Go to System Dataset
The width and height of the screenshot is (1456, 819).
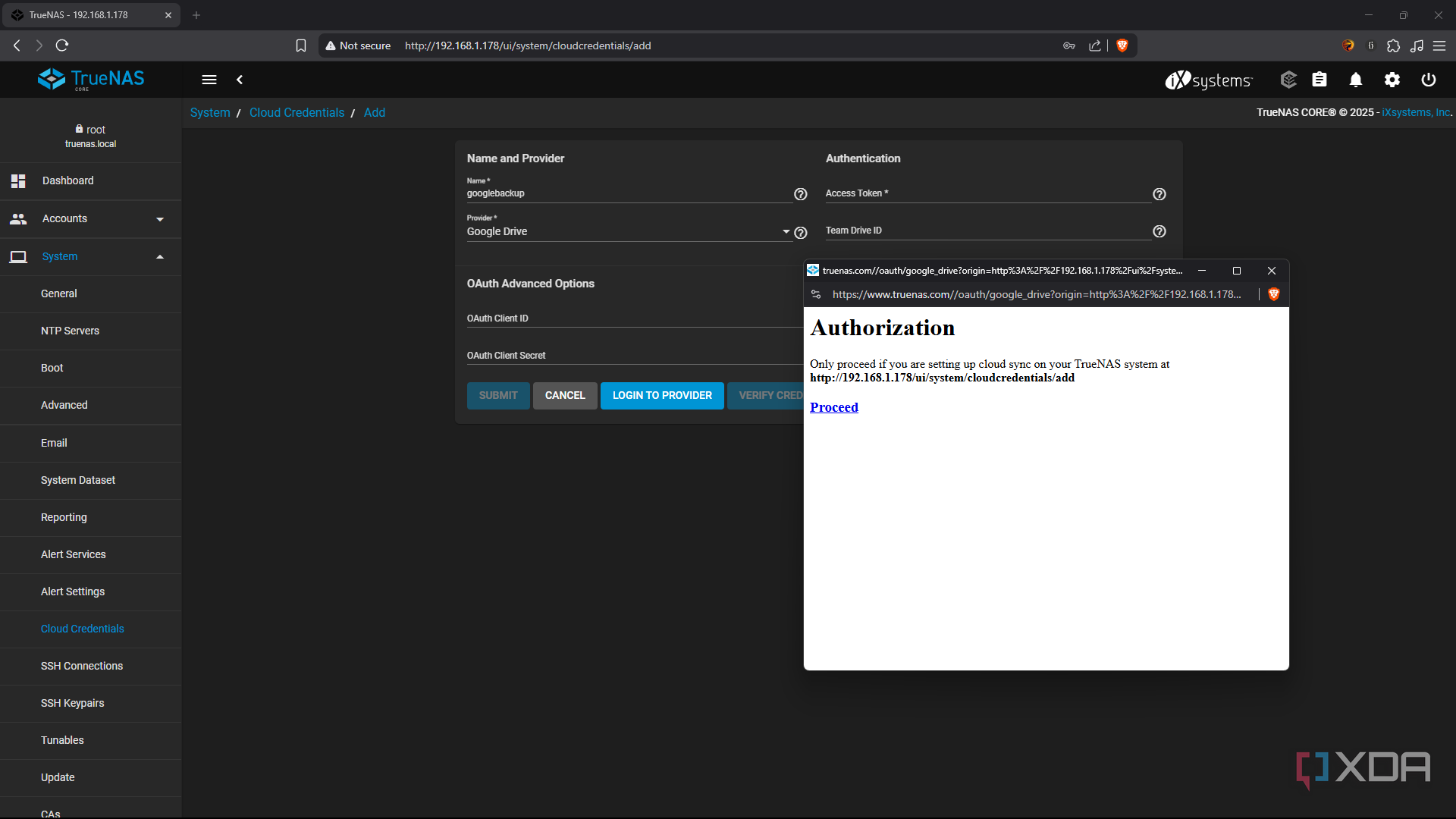coord(91,480)
